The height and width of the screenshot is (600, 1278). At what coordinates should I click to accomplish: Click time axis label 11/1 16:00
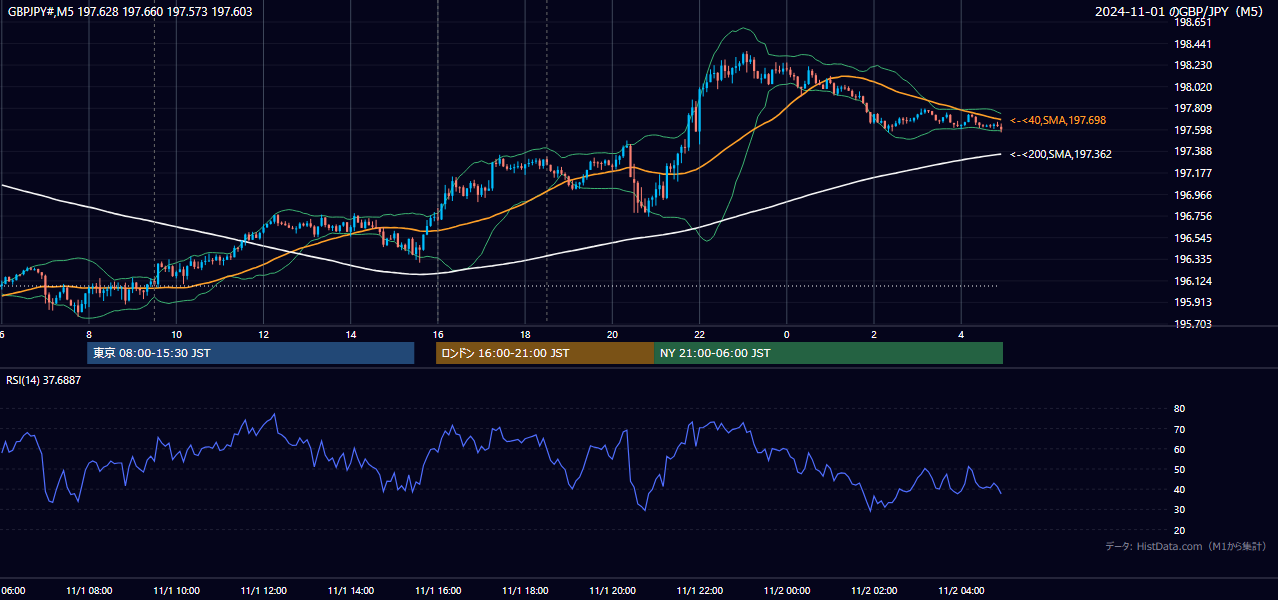437,591
